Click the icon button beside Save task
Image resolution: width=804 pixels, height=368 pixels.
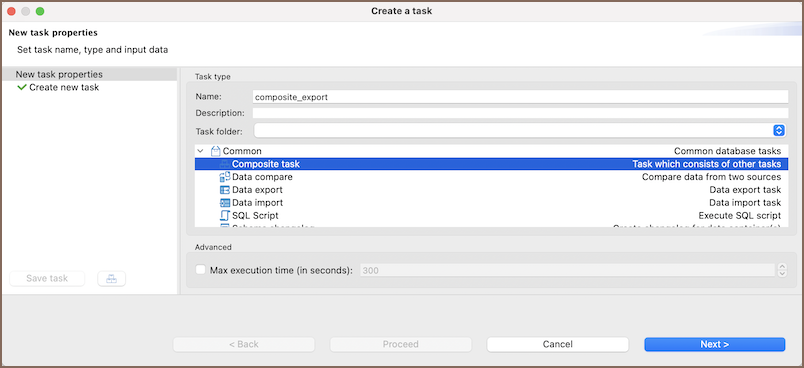[x=111, y=279]
